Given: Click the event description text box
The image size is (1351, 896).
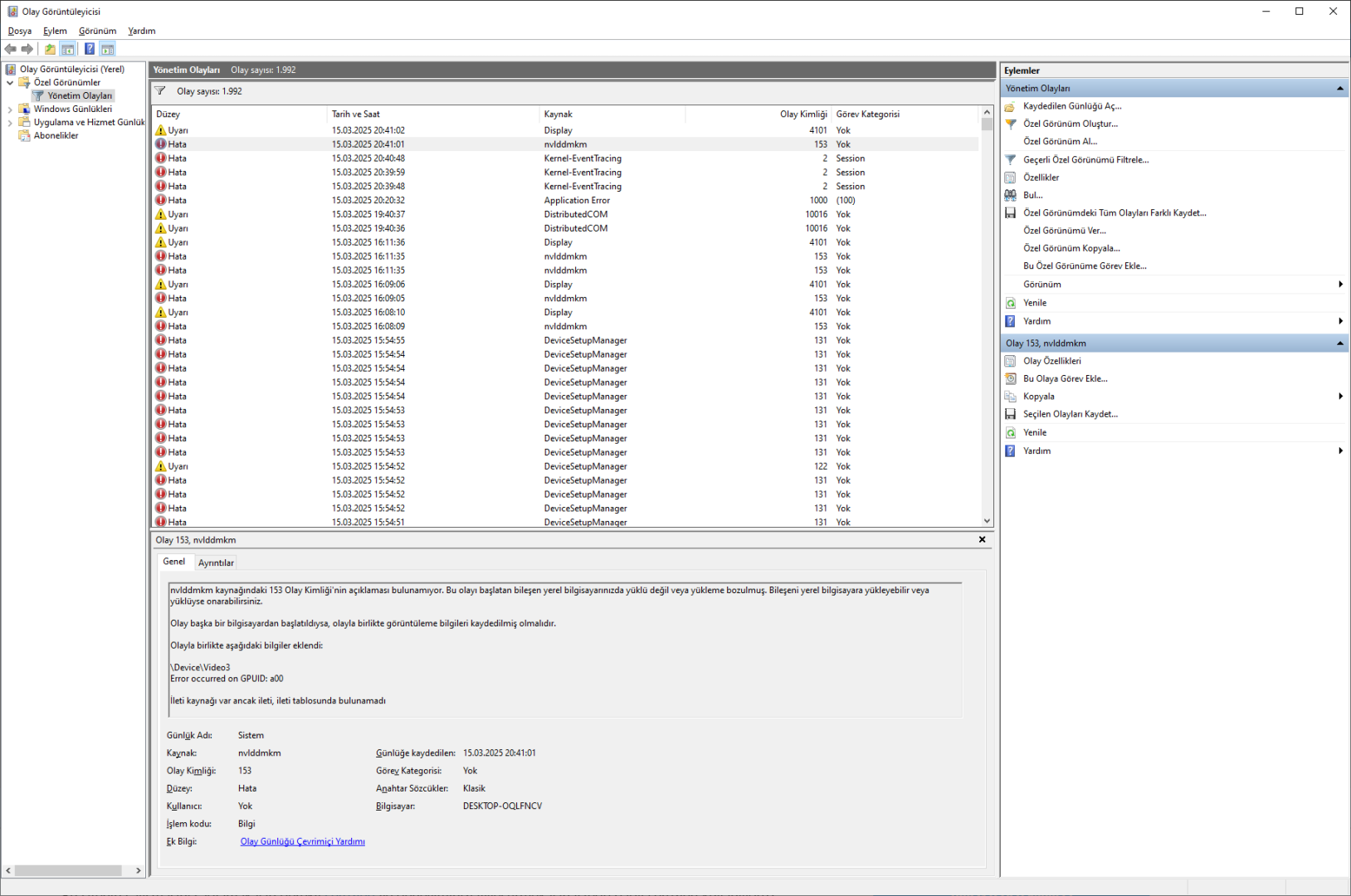Looking at the screenshot, I should (564, 650).
